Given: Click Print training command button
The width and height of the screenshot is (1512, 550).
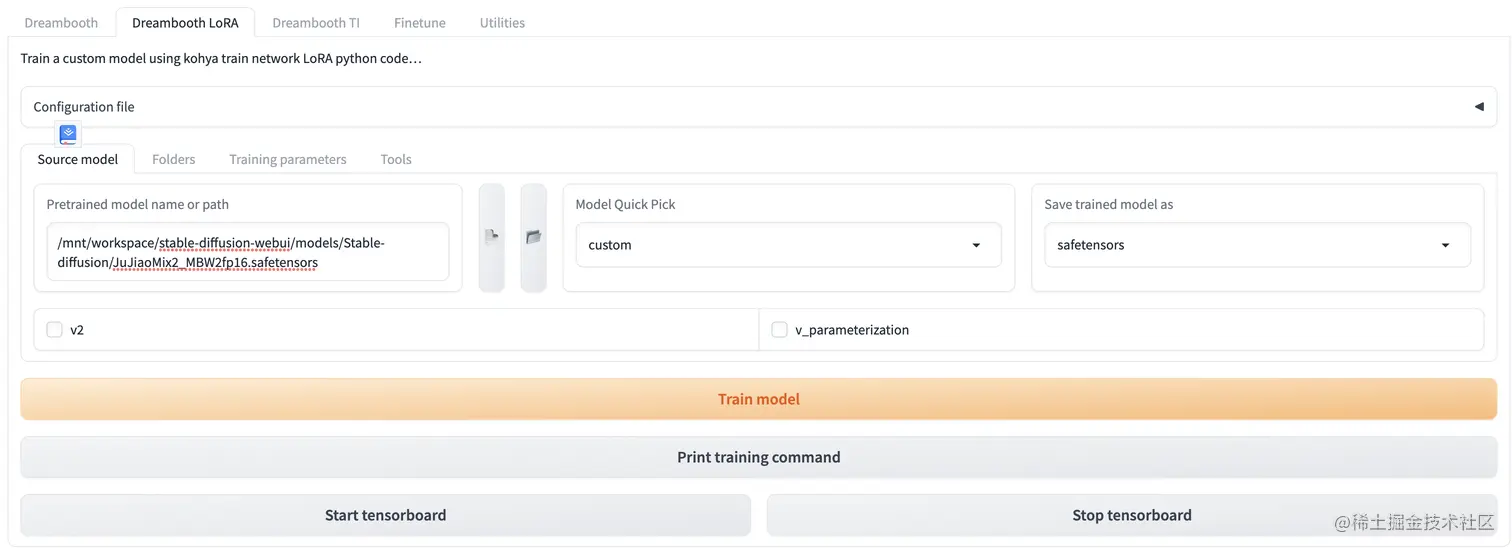Looking at the screenshot, I should click(x=758, y=457).
